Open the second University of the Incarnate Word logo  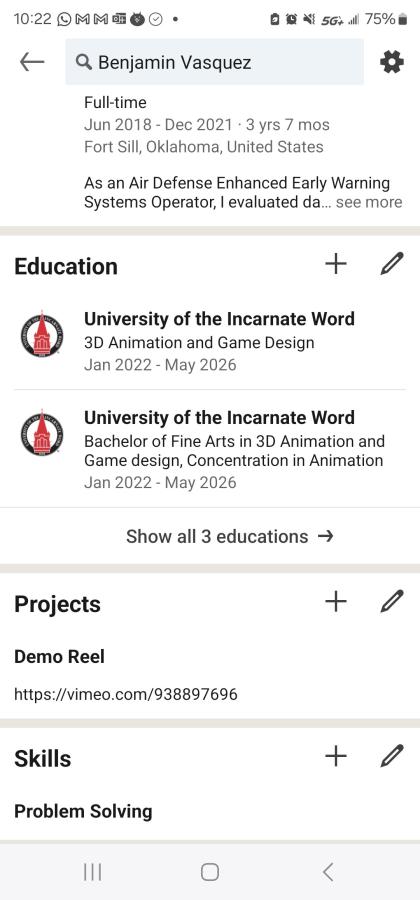click(42, 433)
